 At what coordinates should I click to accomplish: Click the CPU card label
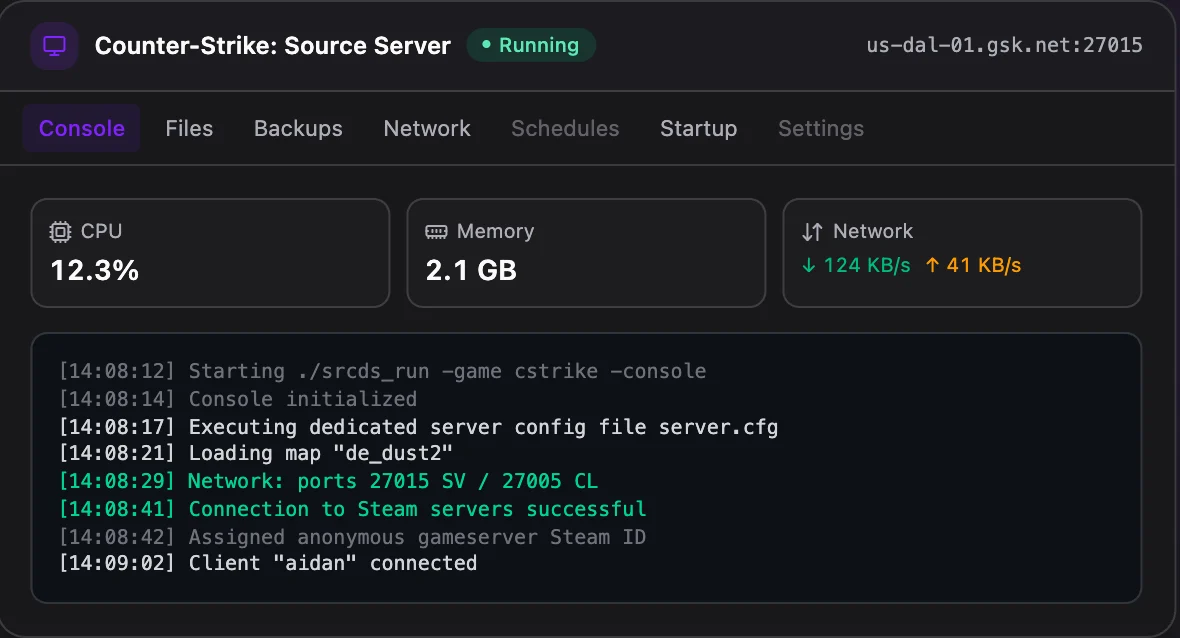tap(102, 231)
